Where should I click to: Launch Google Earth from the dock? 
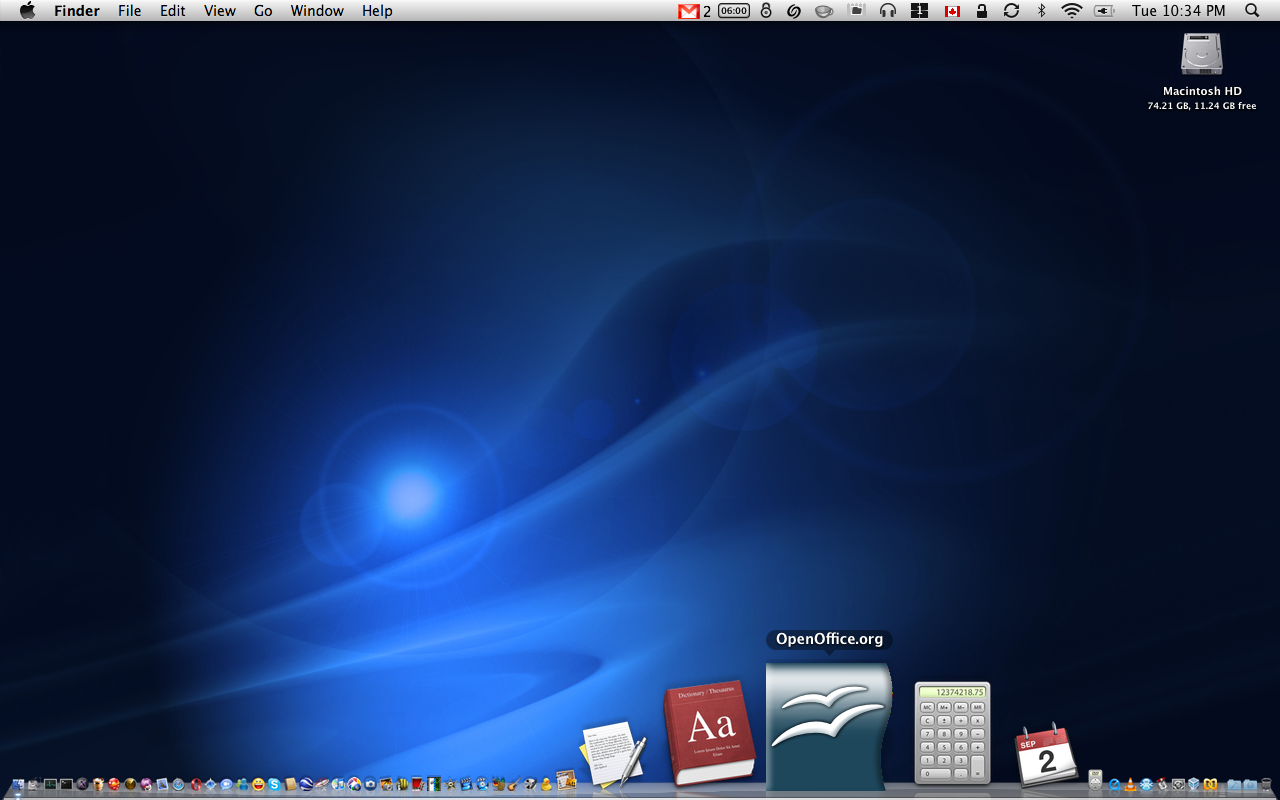pyautogui.click(x=306, y=785)
